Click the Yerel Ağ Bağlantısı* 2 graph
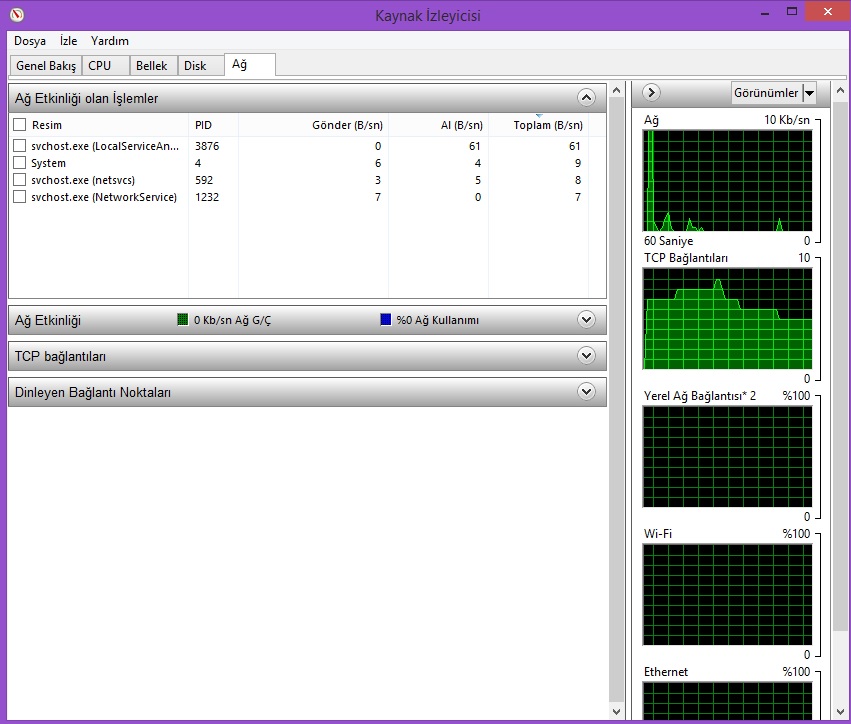The image size is (851, 724). click(727, 456)
